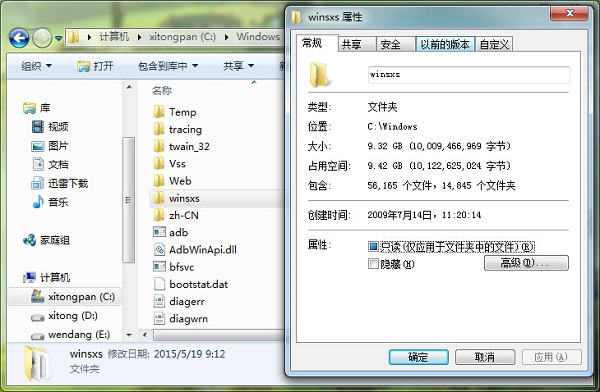Click the xitongpan (C:) drive icon

coord(38,296)
